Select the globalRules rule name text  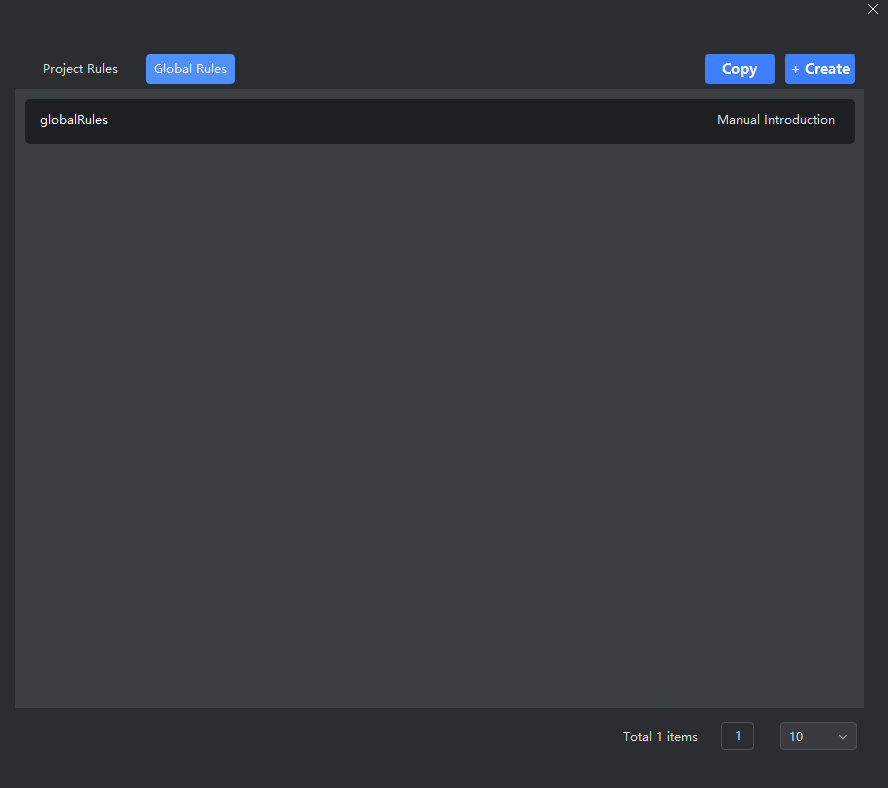pos(74,120)
